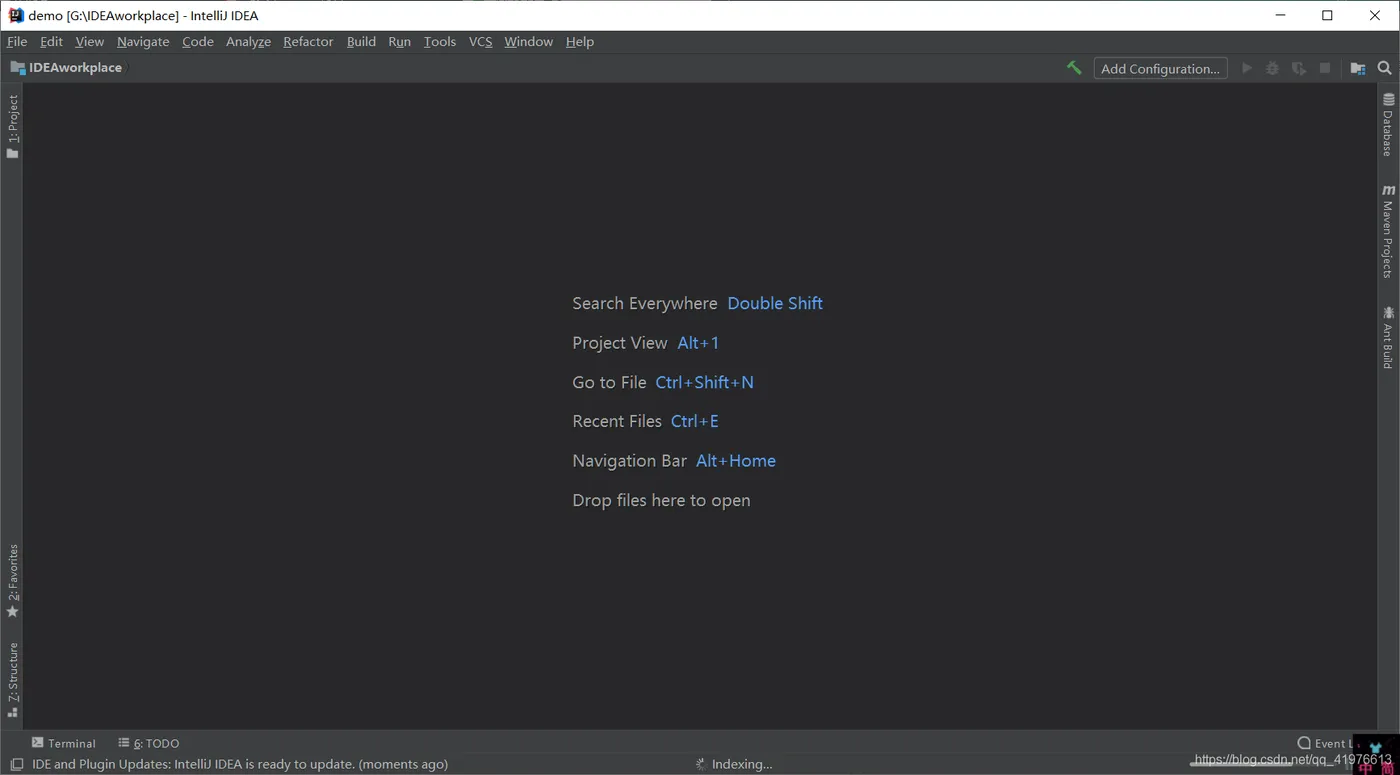This screenshot has width=1400, height=775.
Task: Open the Run menu
Action: (399, 41)
